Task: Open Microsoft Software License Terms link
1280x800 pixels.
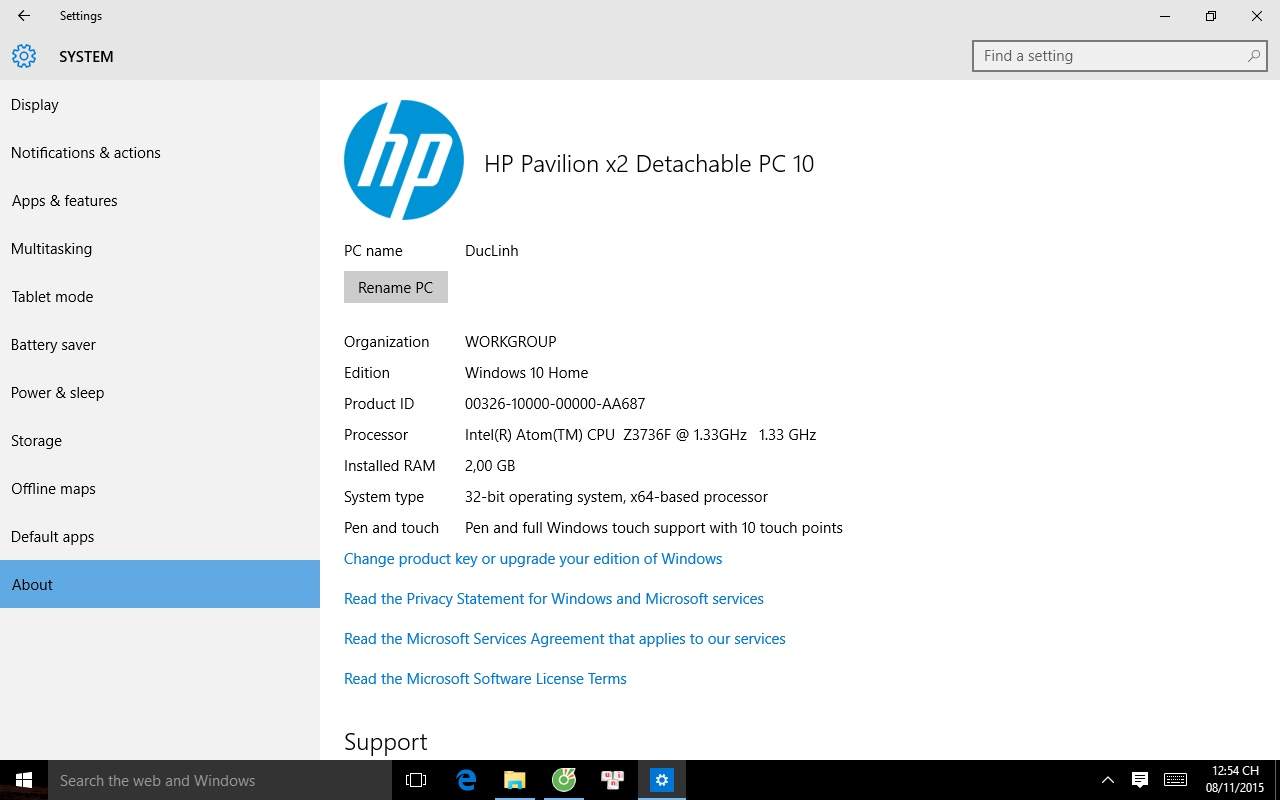Action: click(485, 679)
